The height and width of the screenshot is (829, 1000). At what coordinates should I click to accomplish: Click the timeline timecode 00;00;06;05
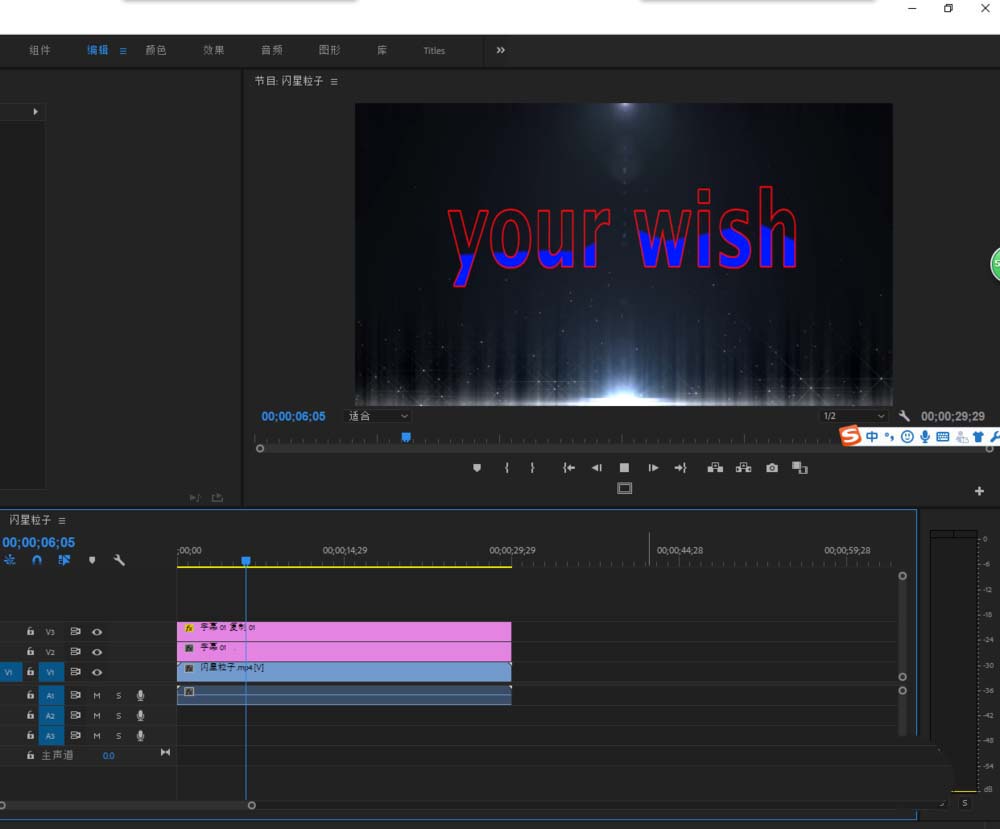click(x=39, y=542)
